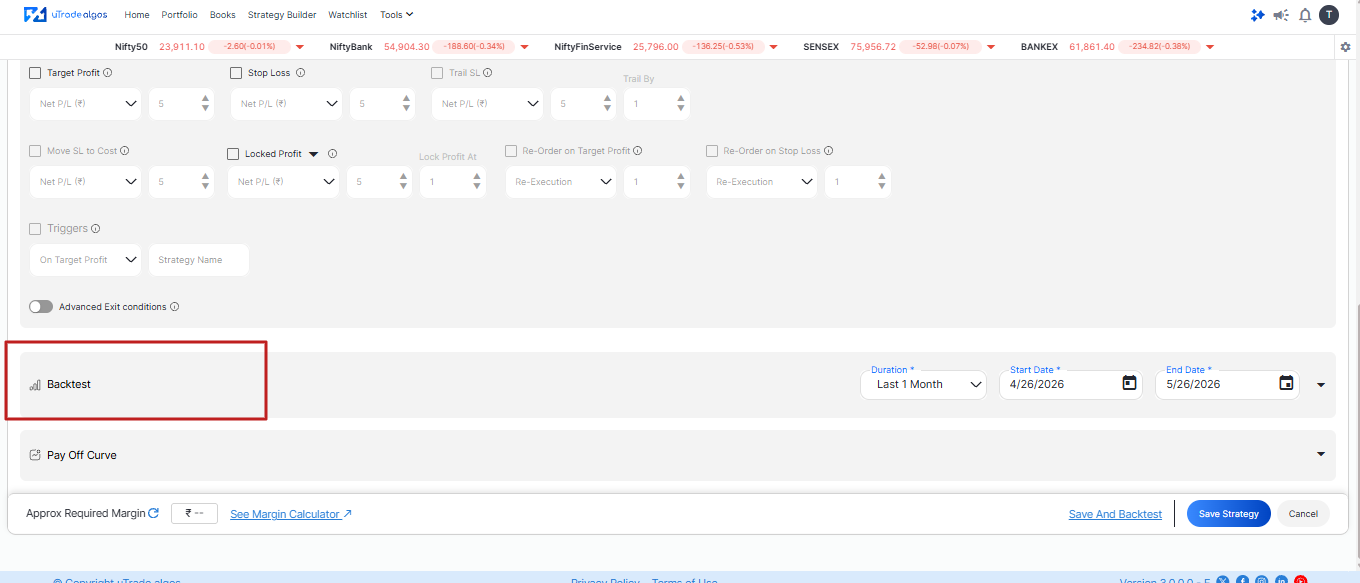Image resolution: width=1360 pixels, height=583 pixels.
Task: Enable the Locked Profit checkbox
Action: (233, 154)
